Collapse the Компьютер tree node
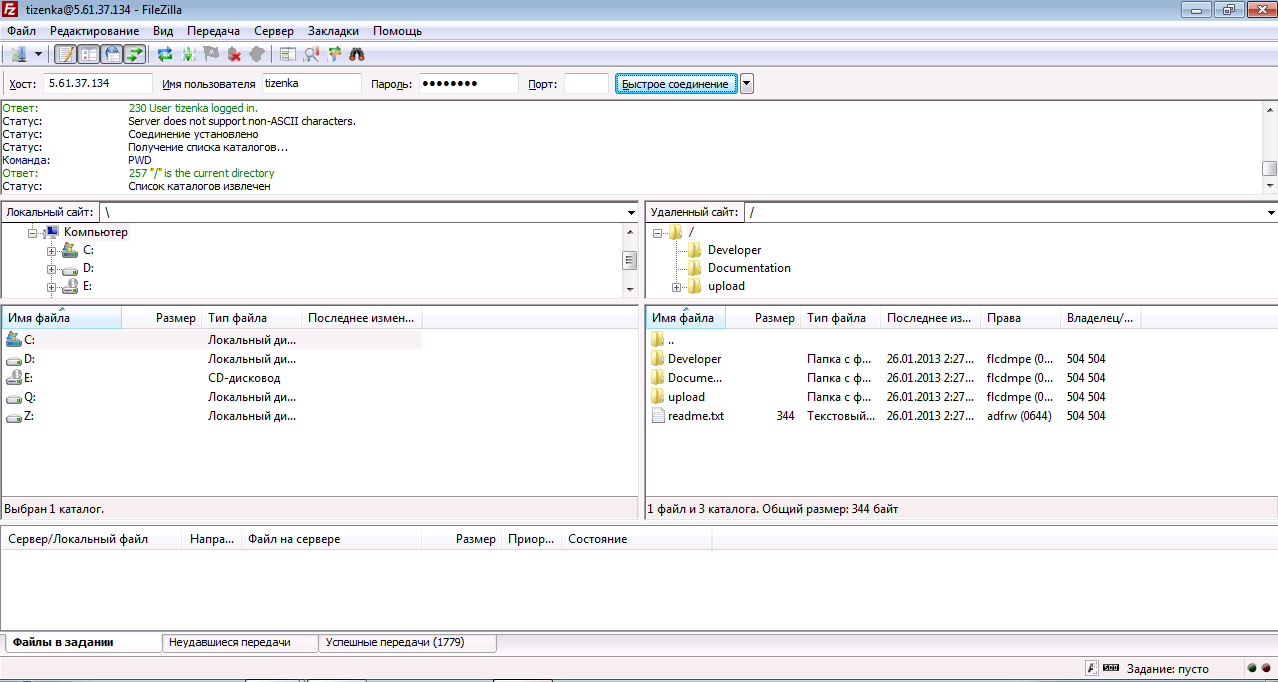 33,232
